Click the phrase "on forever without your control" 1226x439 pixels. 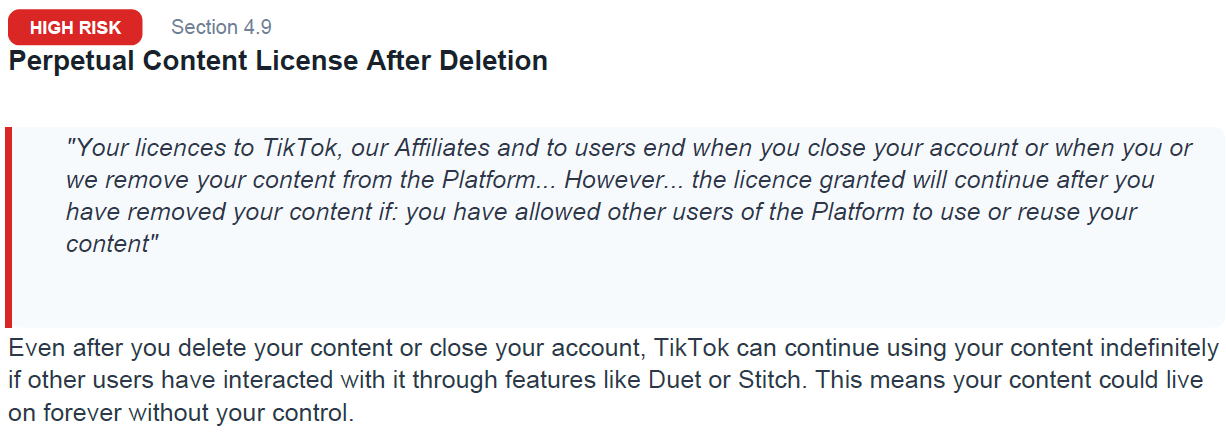[x=180, y=412]
